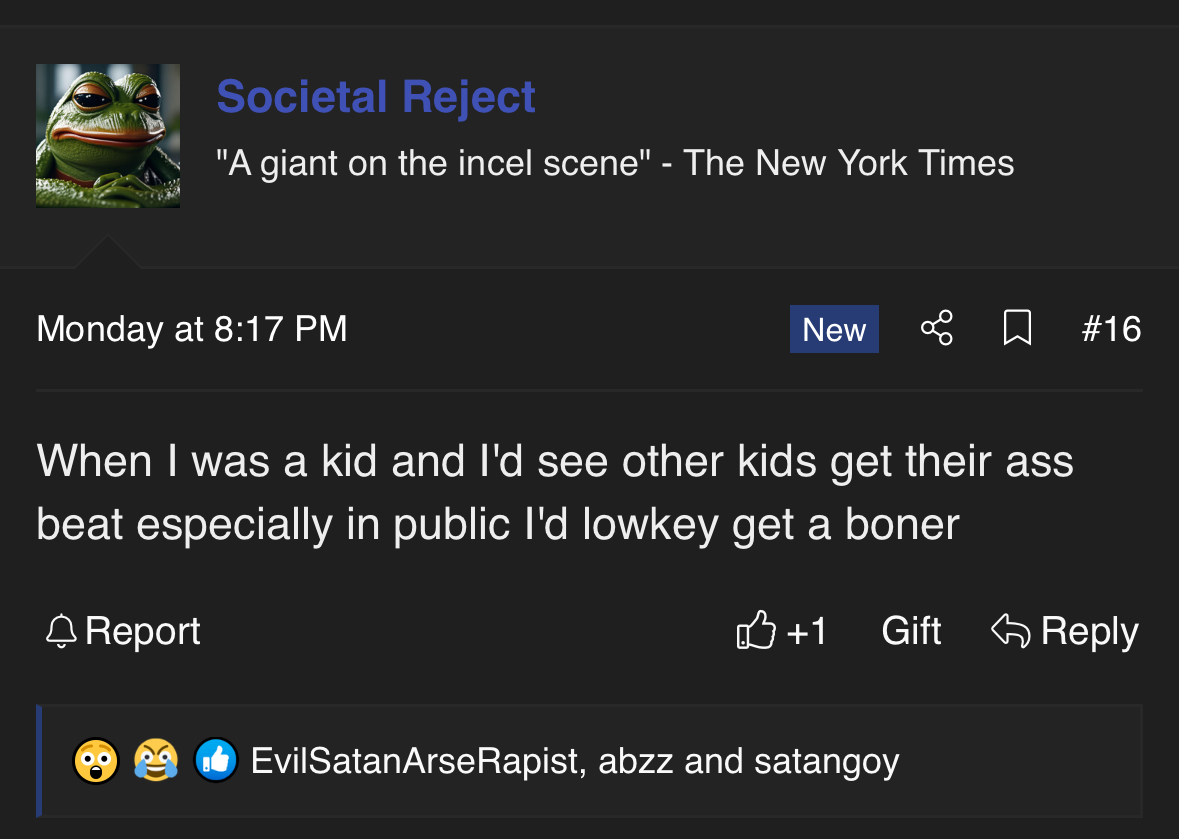Image resolution: width=1179 pixels, height=839 pixels.
Task: Click the +1 like count
Action: point(807,631)
